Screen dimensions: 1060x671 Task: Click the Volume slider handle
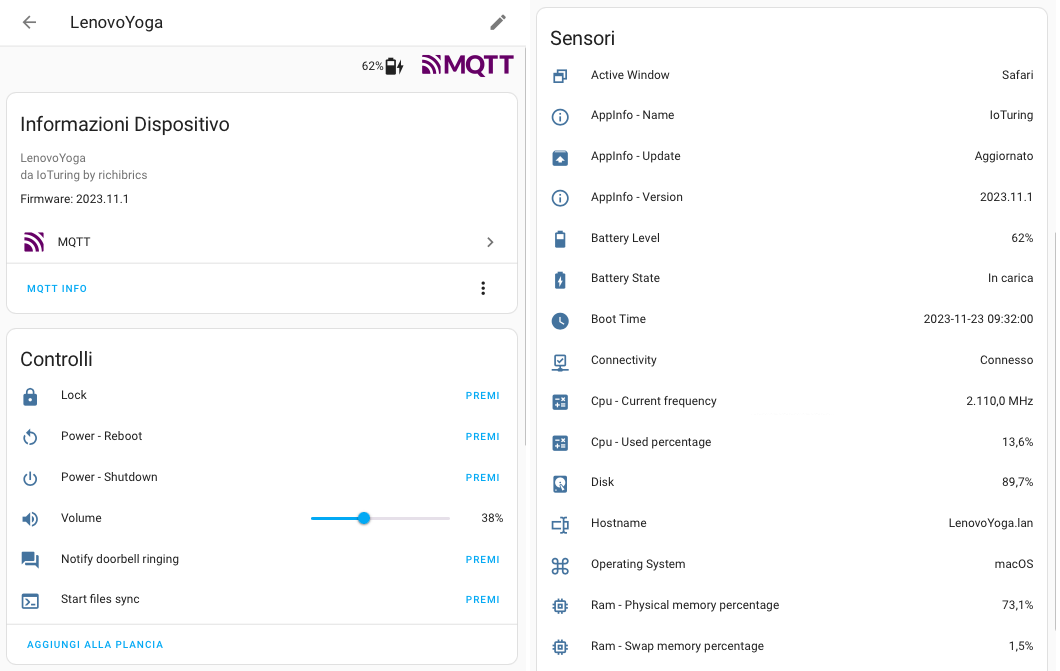[x=364, y=518]
